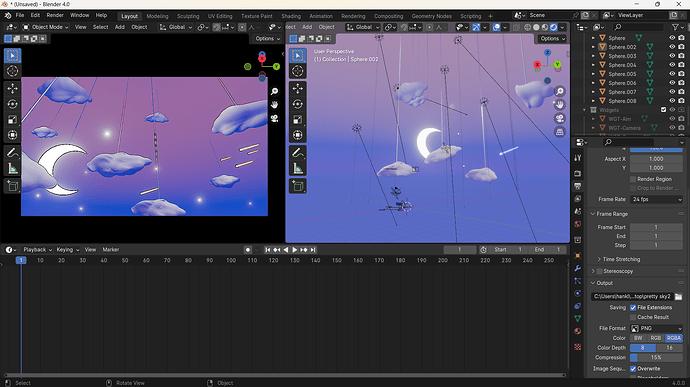Browse output folder with the folder icon
Viewport: 690px width, 387px height.
[678, 296]
